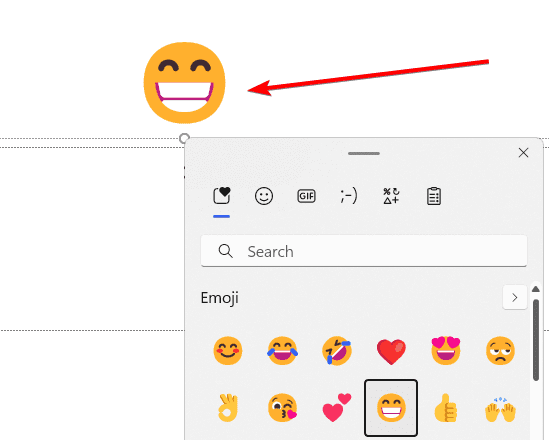Open the Clipboard history tab
Screen dimensions: 549x440
(434, 196)
